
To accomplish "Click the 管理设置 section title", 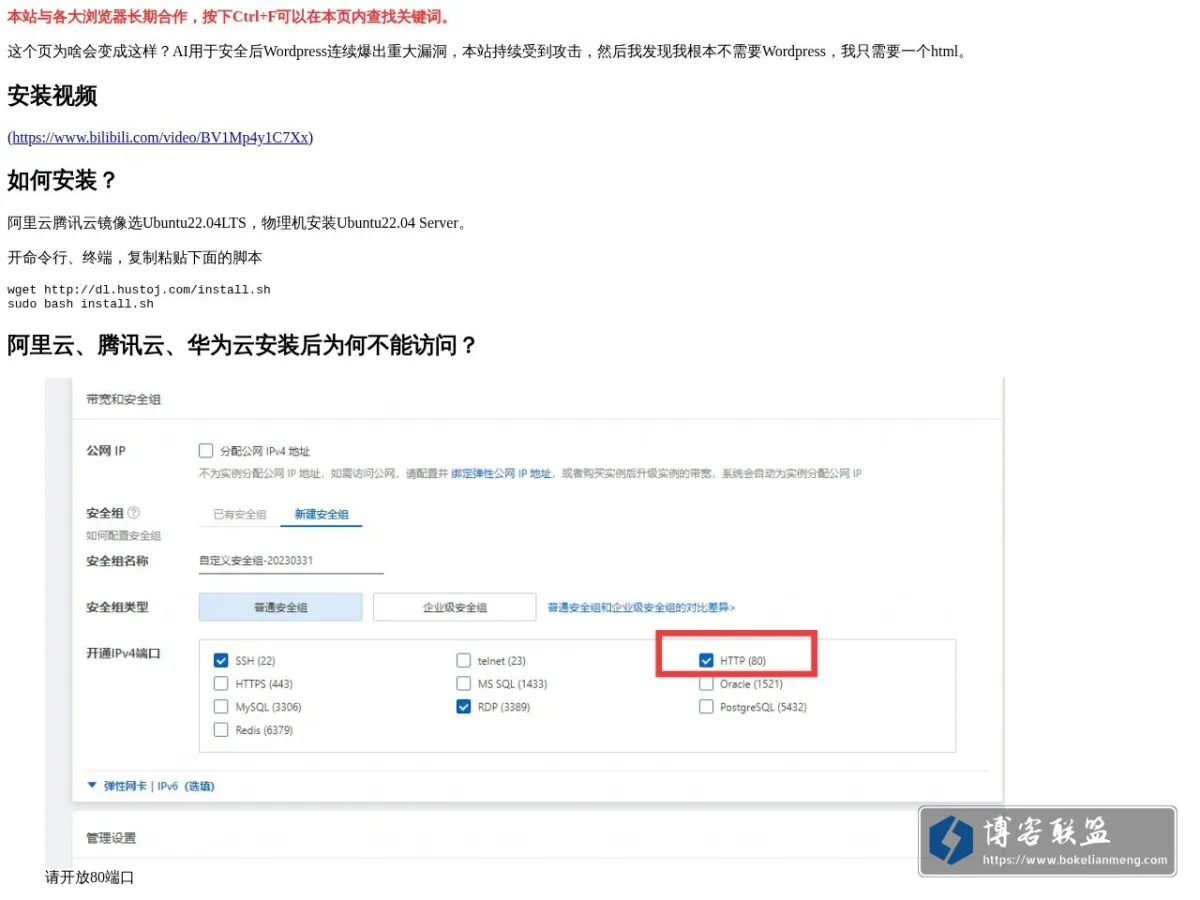I will tap(111, 838).
